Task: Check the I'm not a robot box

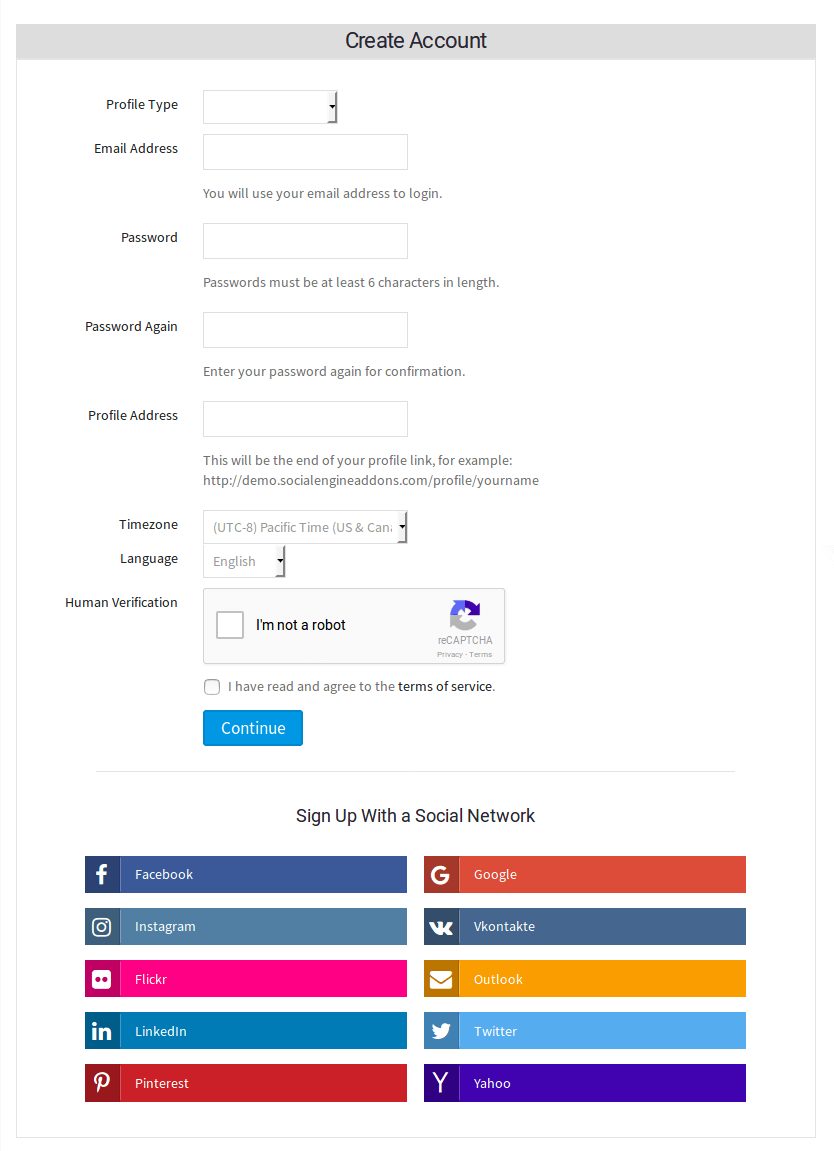Action: [230, 625]
